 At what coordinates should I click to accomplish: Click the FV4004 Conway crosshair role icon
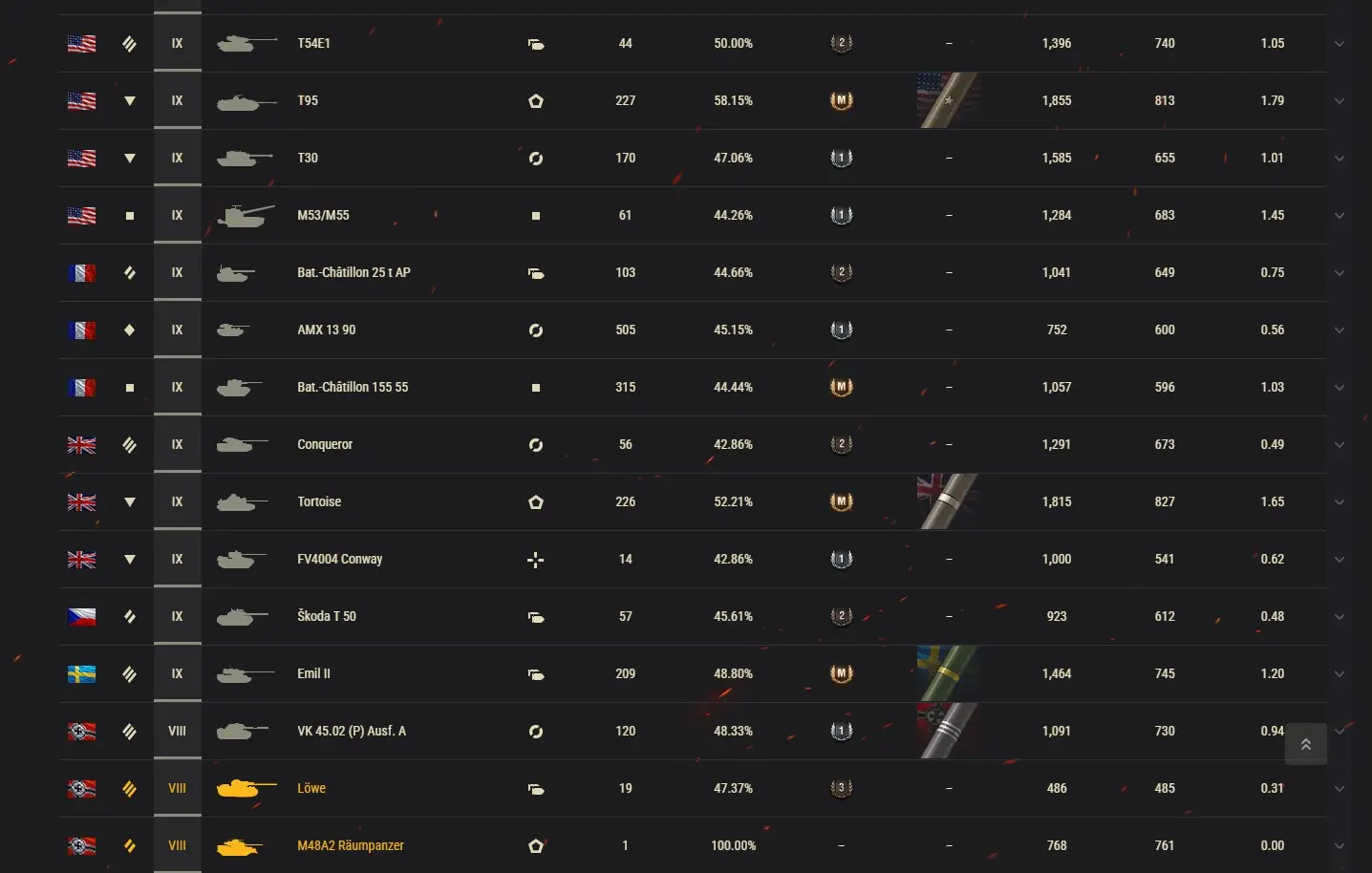pyautogui.click(x=535, y=560)
